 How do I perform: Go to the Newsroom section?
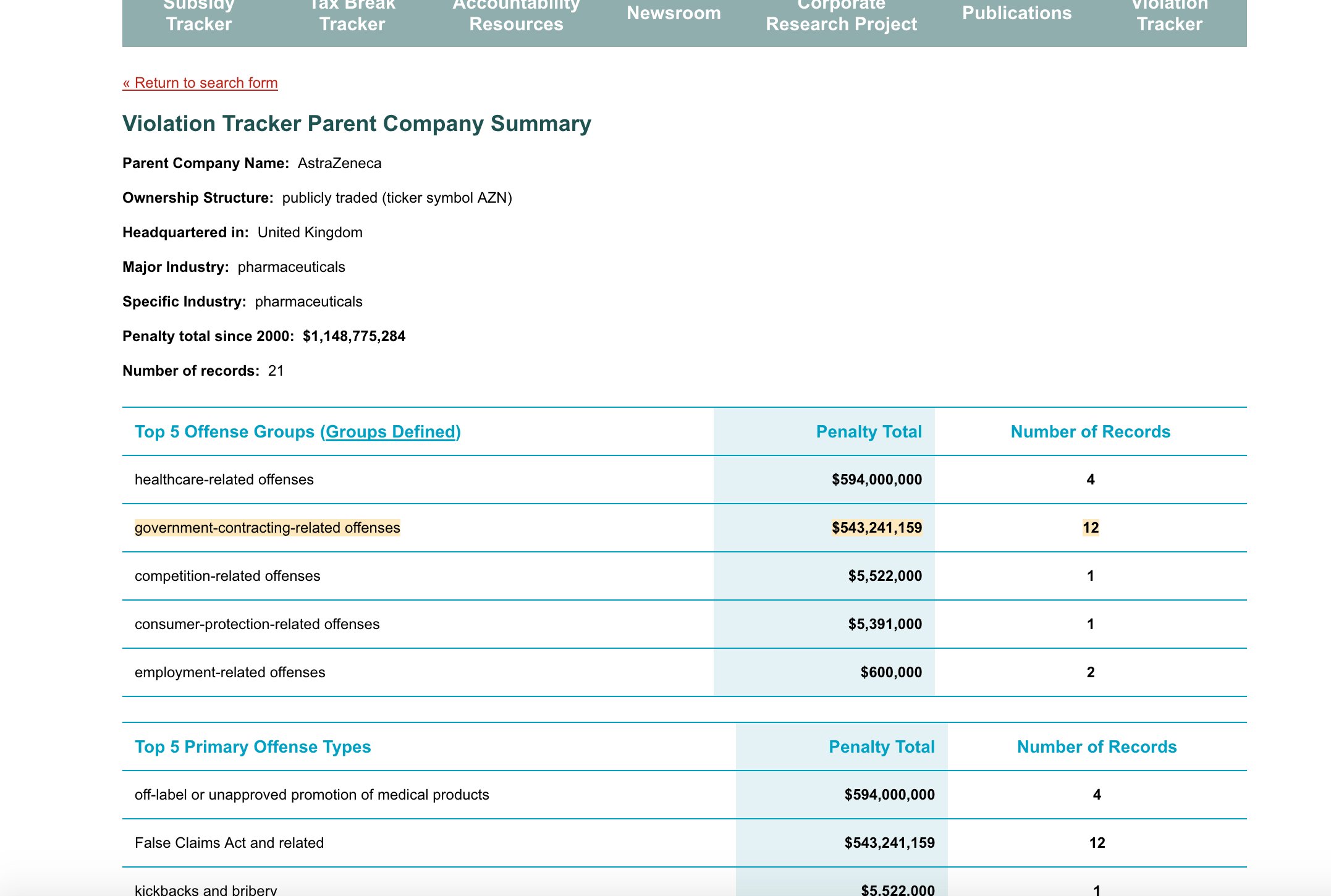tap(674, 13)
